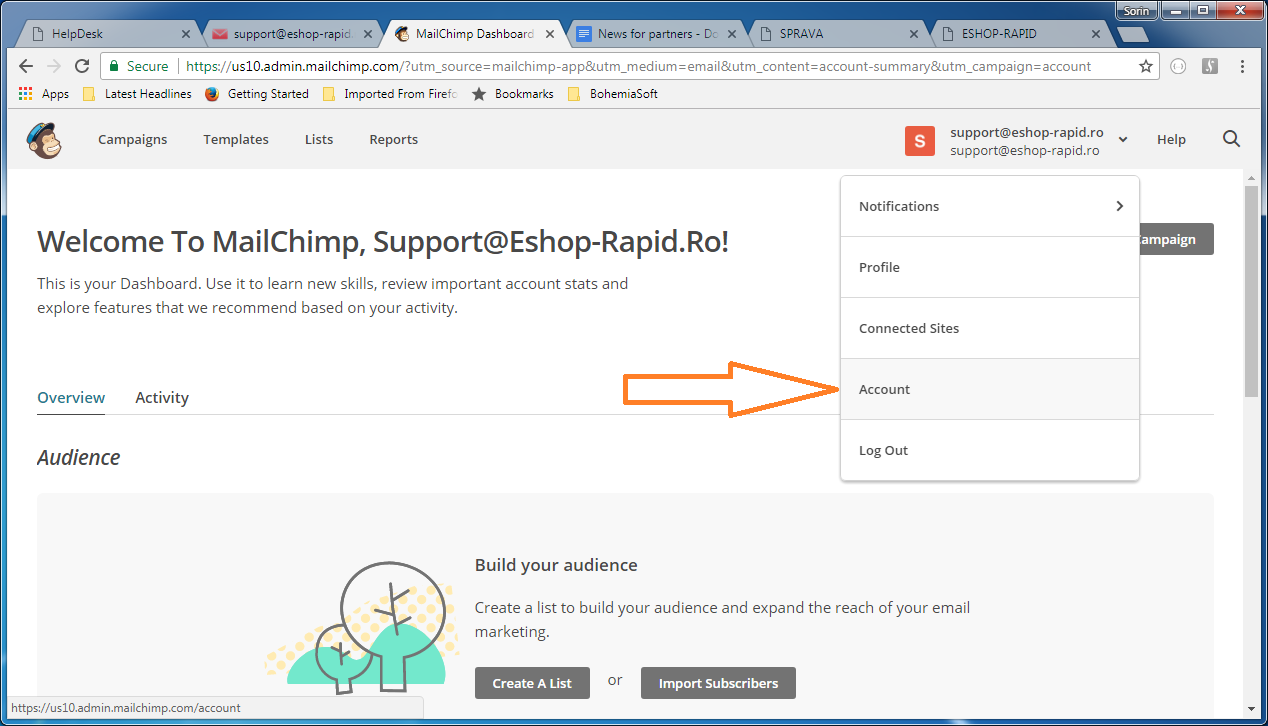
Task: Open Lists in the MailChimp navigation
Action: pyautogui.click(x=319, y=140)
